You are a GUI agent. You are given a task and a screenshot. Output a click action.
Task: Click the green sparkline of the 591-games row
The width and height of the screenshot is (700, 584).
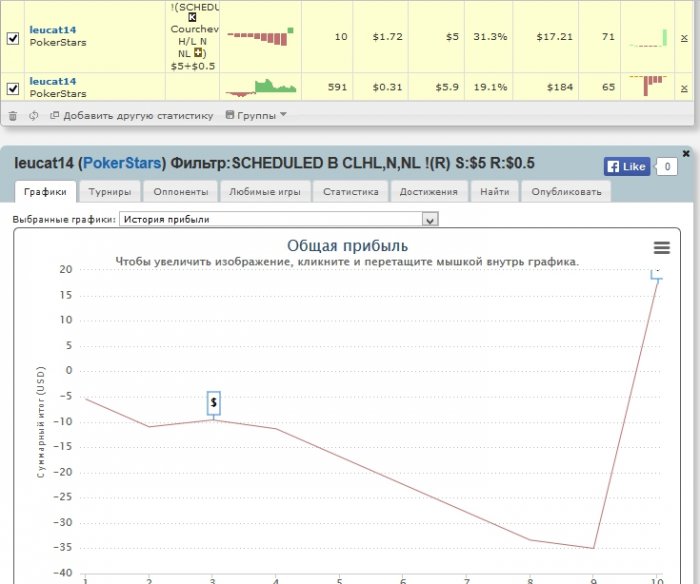click(x=261, y=88)
